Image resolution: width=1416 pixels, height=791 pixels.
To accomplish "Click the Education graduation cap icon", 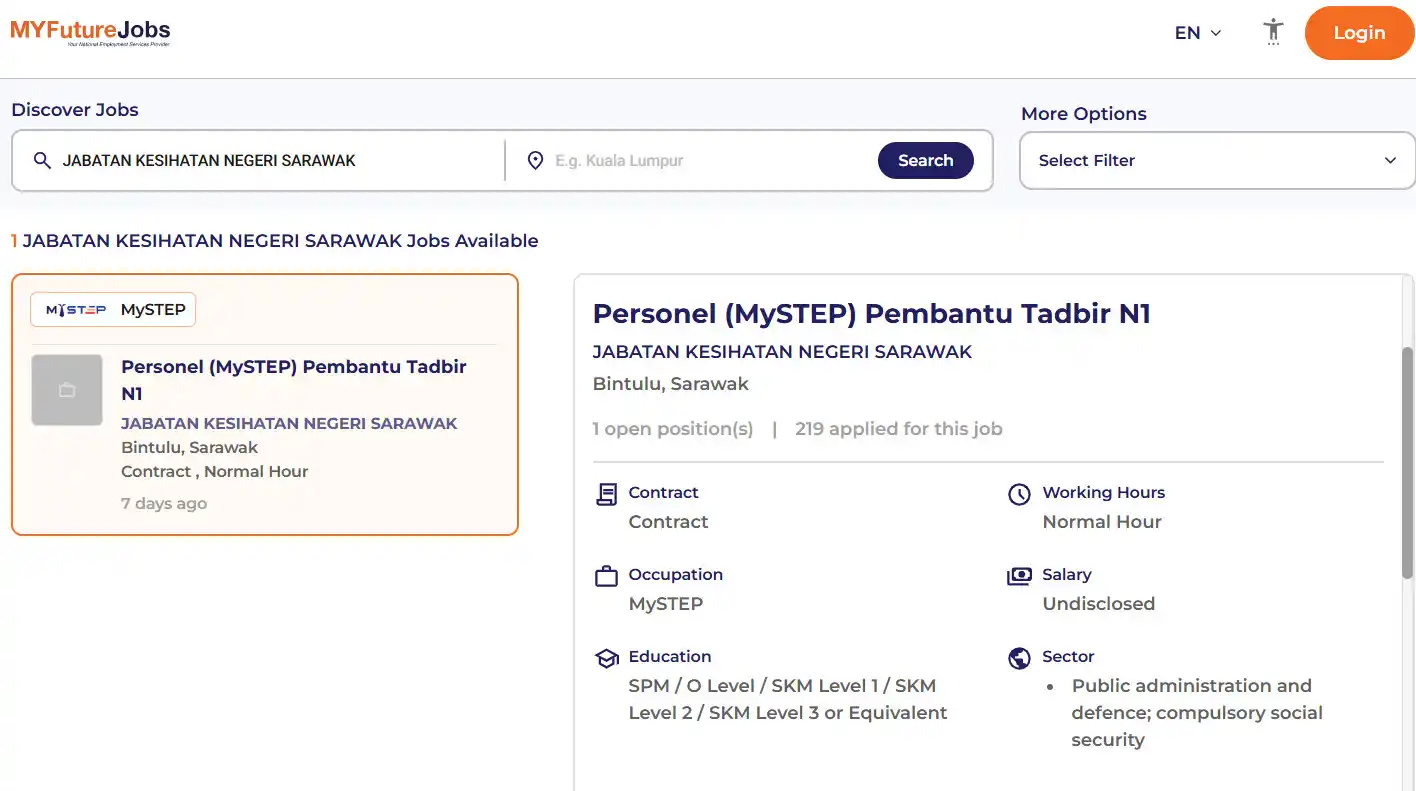I will 606,658.
